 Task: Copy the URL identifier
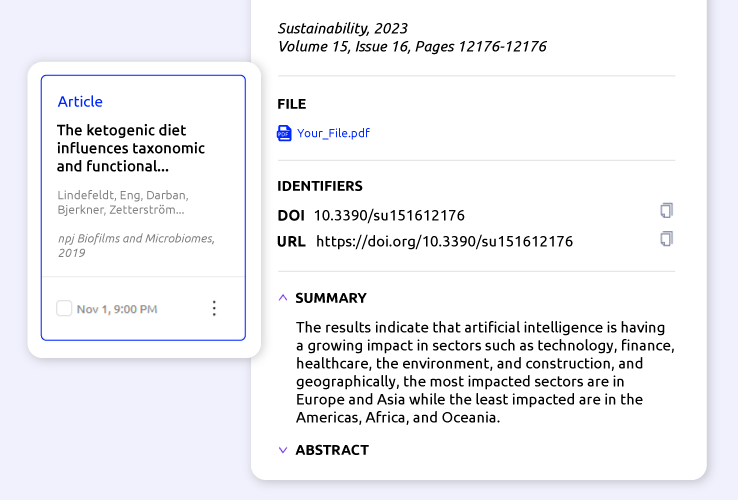point(666,239)
